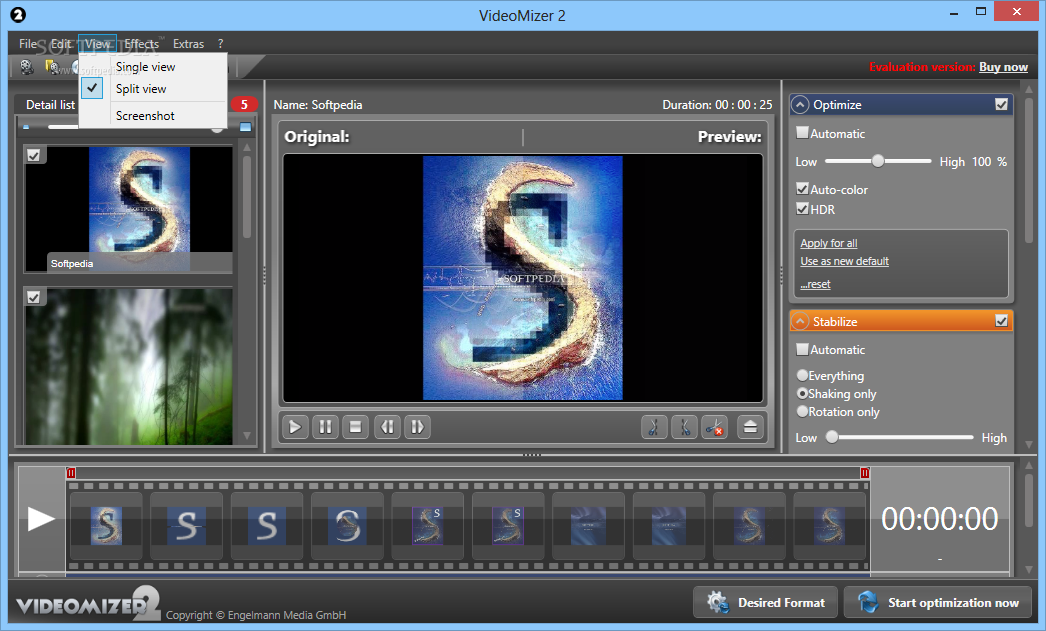Click the video list scroll up arrow
This screenshot has width=1046, height=631.
(246, 147)
